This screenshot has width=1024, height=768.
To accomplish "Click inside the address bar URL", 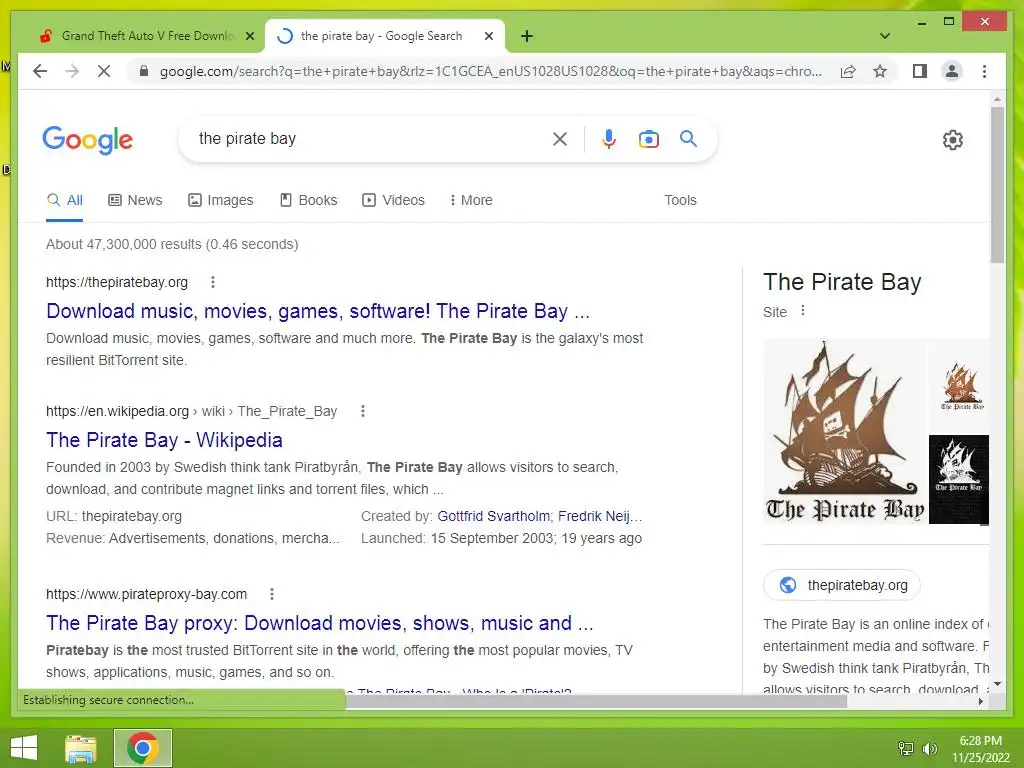I will pos(490,71).
